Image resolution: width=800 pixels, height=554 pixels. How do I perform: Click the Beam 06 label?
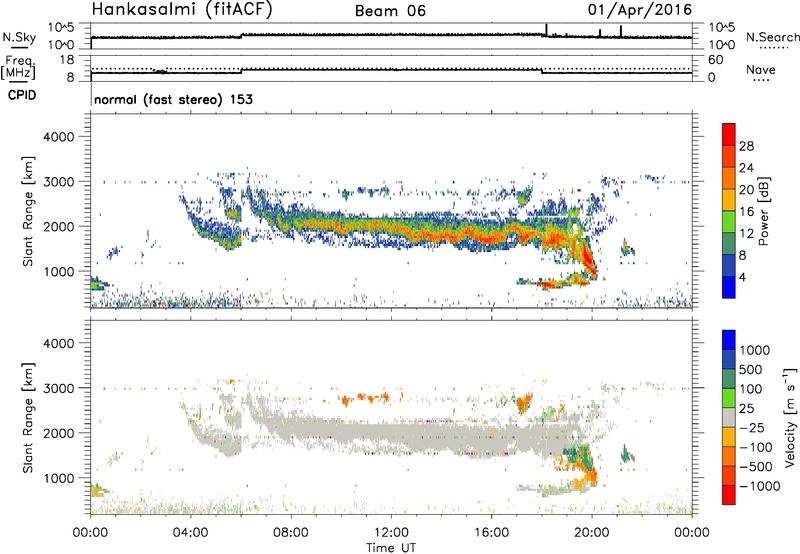pyautogui.click(x=390, y=11)
